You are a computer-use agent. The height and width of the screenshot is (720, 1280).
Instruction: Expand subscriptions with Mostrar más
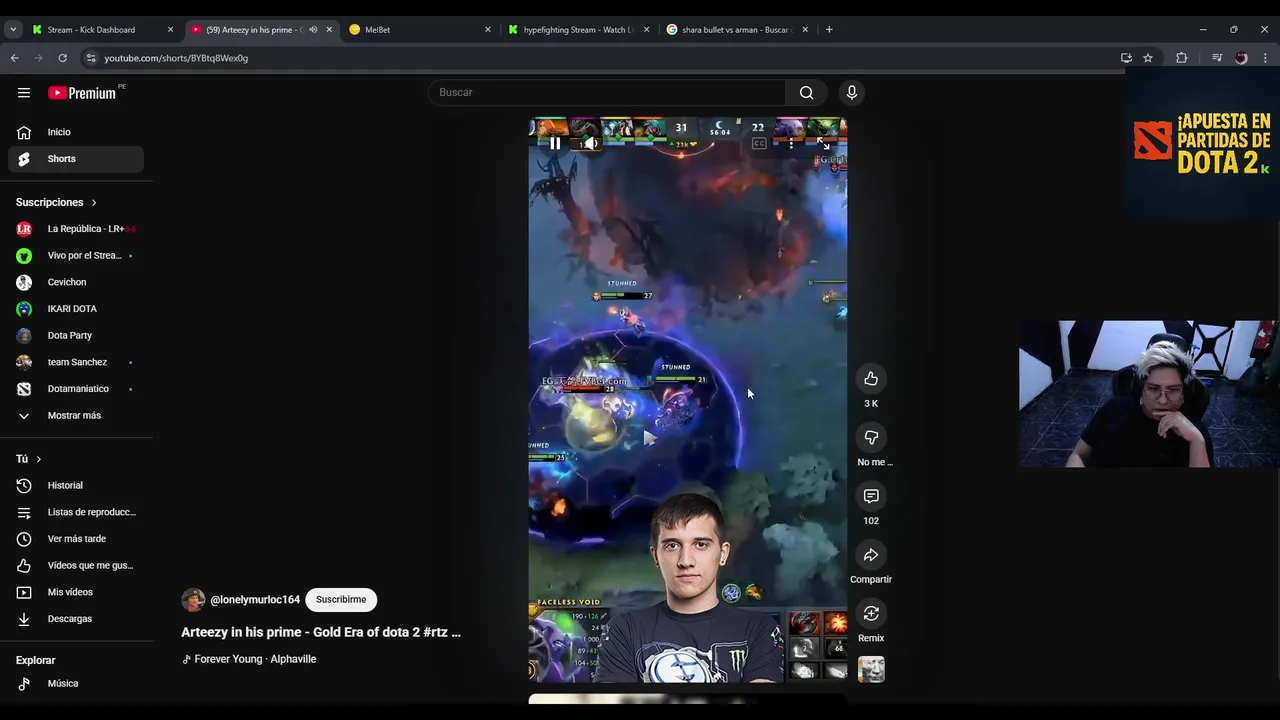coord(76,415)
